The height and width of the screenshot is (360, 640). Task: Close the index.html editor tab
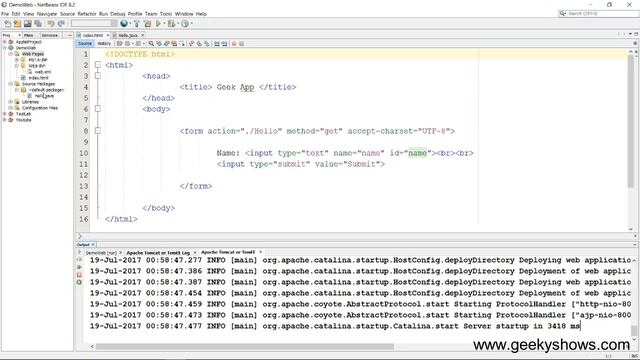pos(108,36)
